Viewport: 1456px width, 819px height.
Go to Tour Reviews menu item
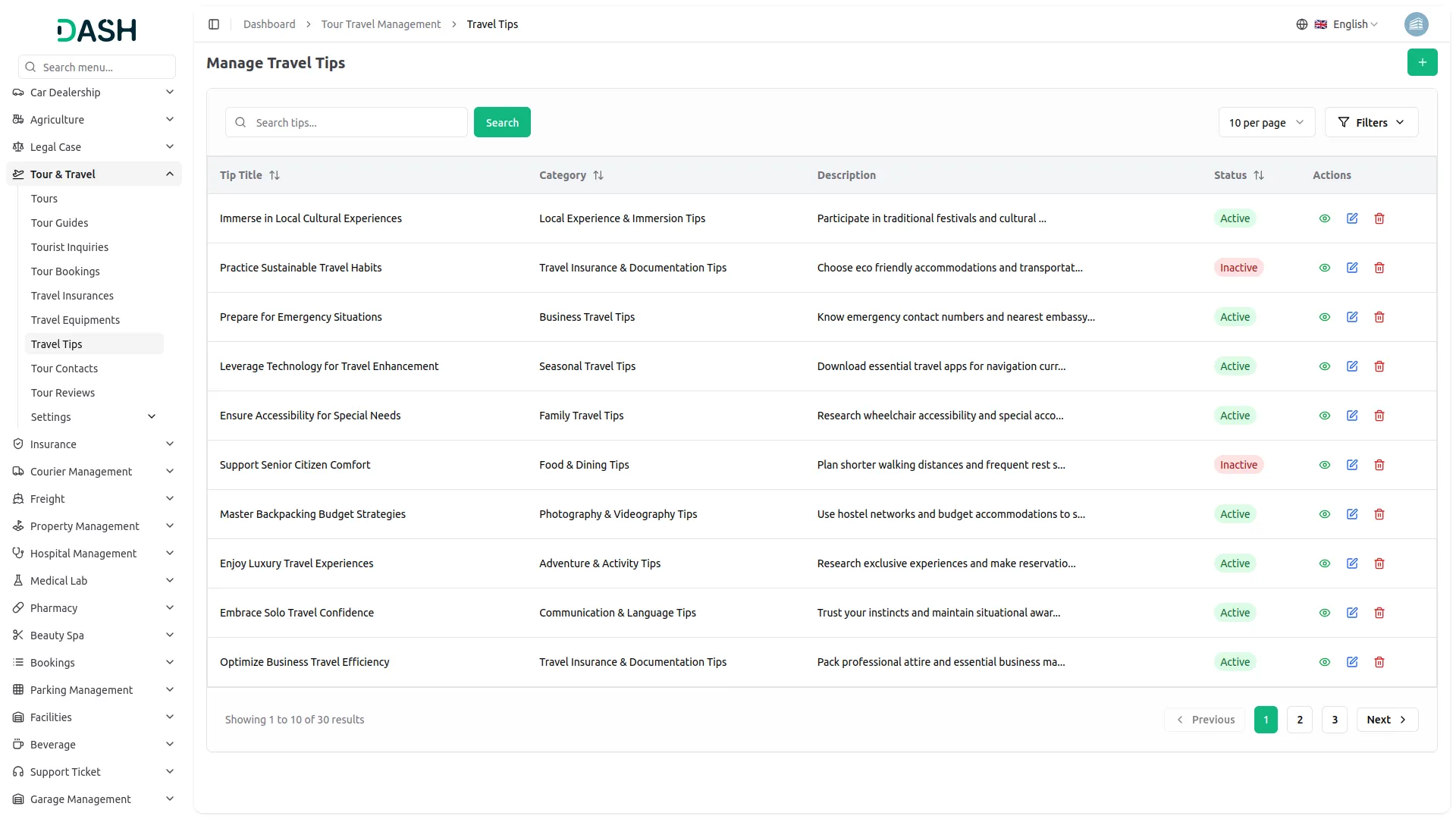(x=63, y=393)
